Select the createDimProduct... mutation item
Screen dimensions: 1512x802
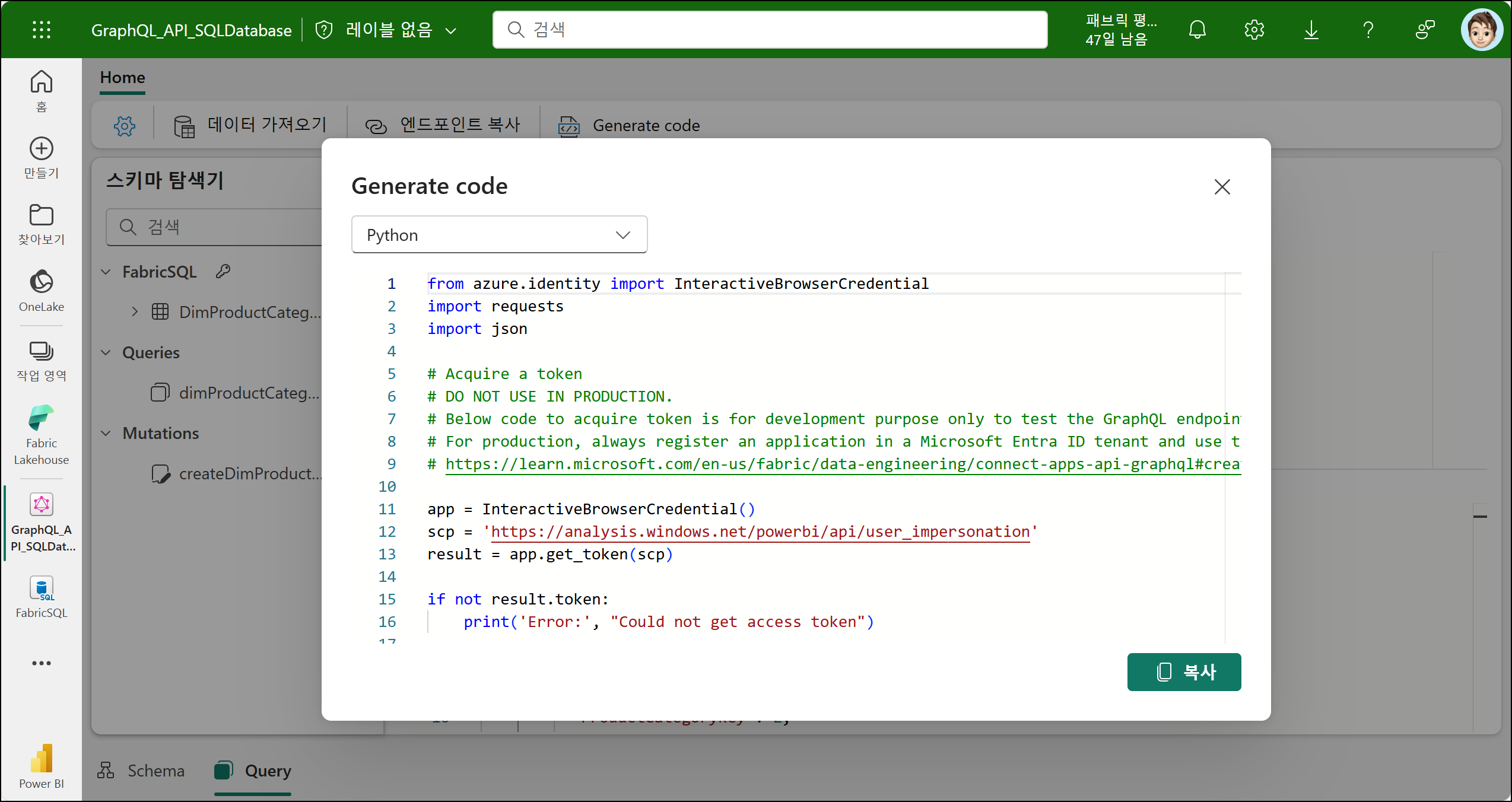click(x=236, y=473)
